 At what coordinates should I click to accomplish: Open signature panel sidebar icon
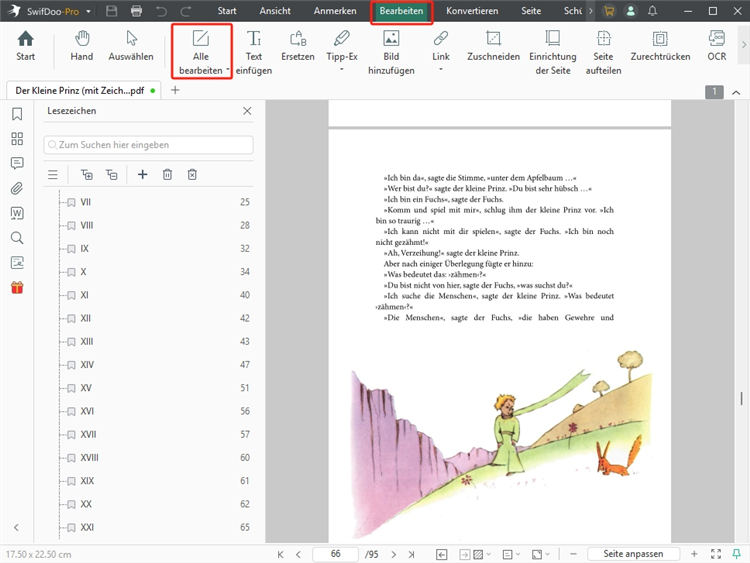point(17,263)
